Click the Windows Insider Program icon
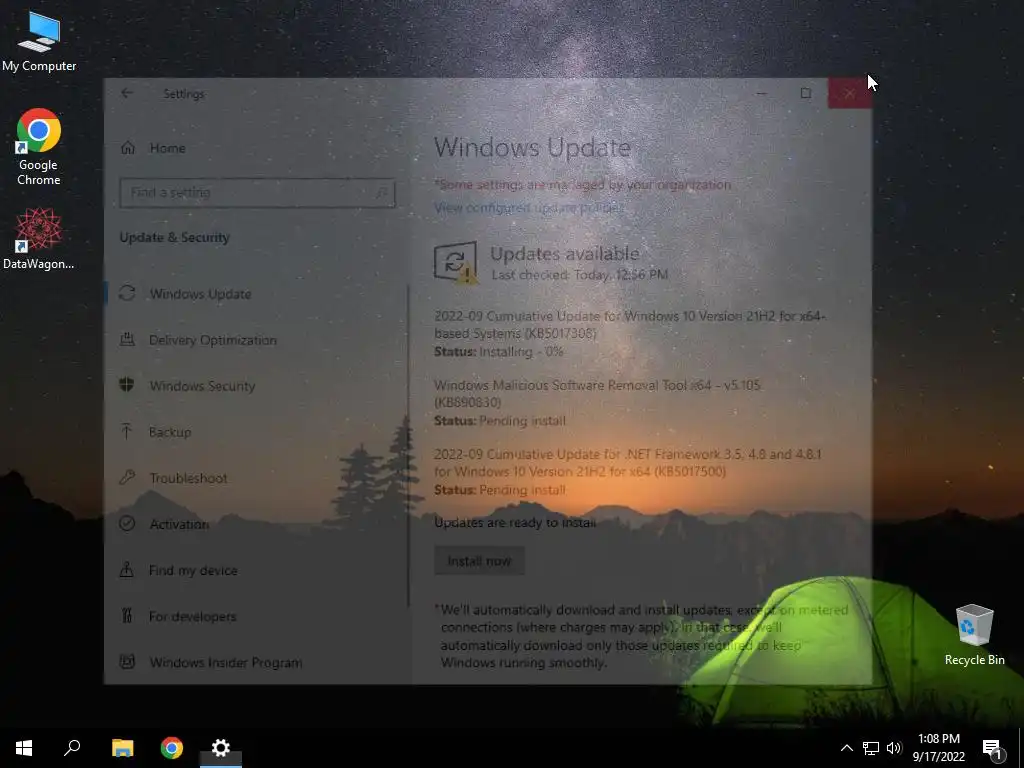The width and height of the screenshot is (1024, 768). tap(127, 662)
